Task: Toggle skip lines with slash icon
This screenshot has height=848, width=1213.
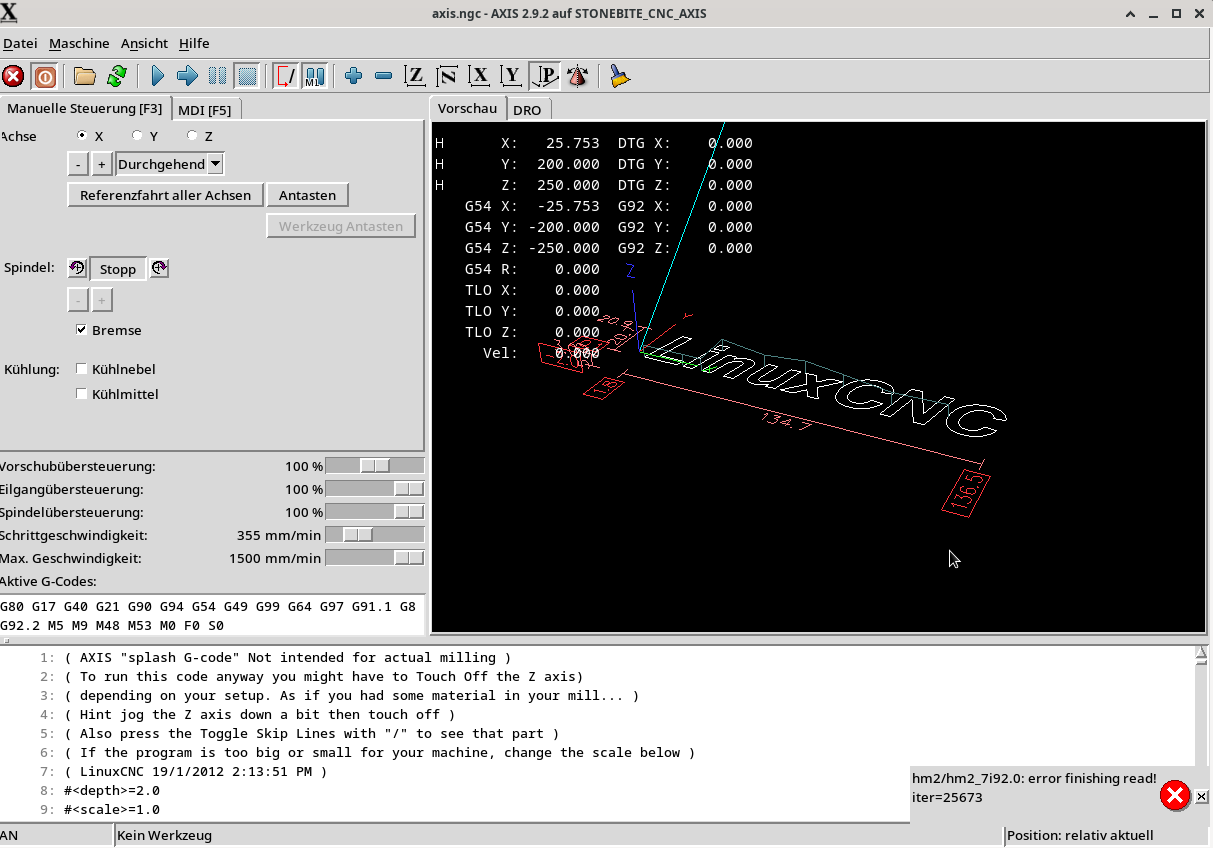Action: click(x=286, y=76)
